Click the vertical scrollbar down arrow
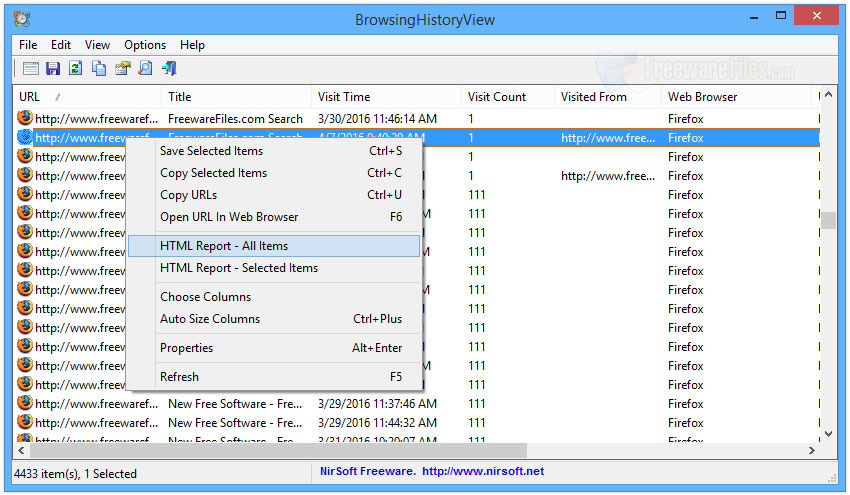The height and width of the screenshot is (495, 850). click(x=828, y=434)
